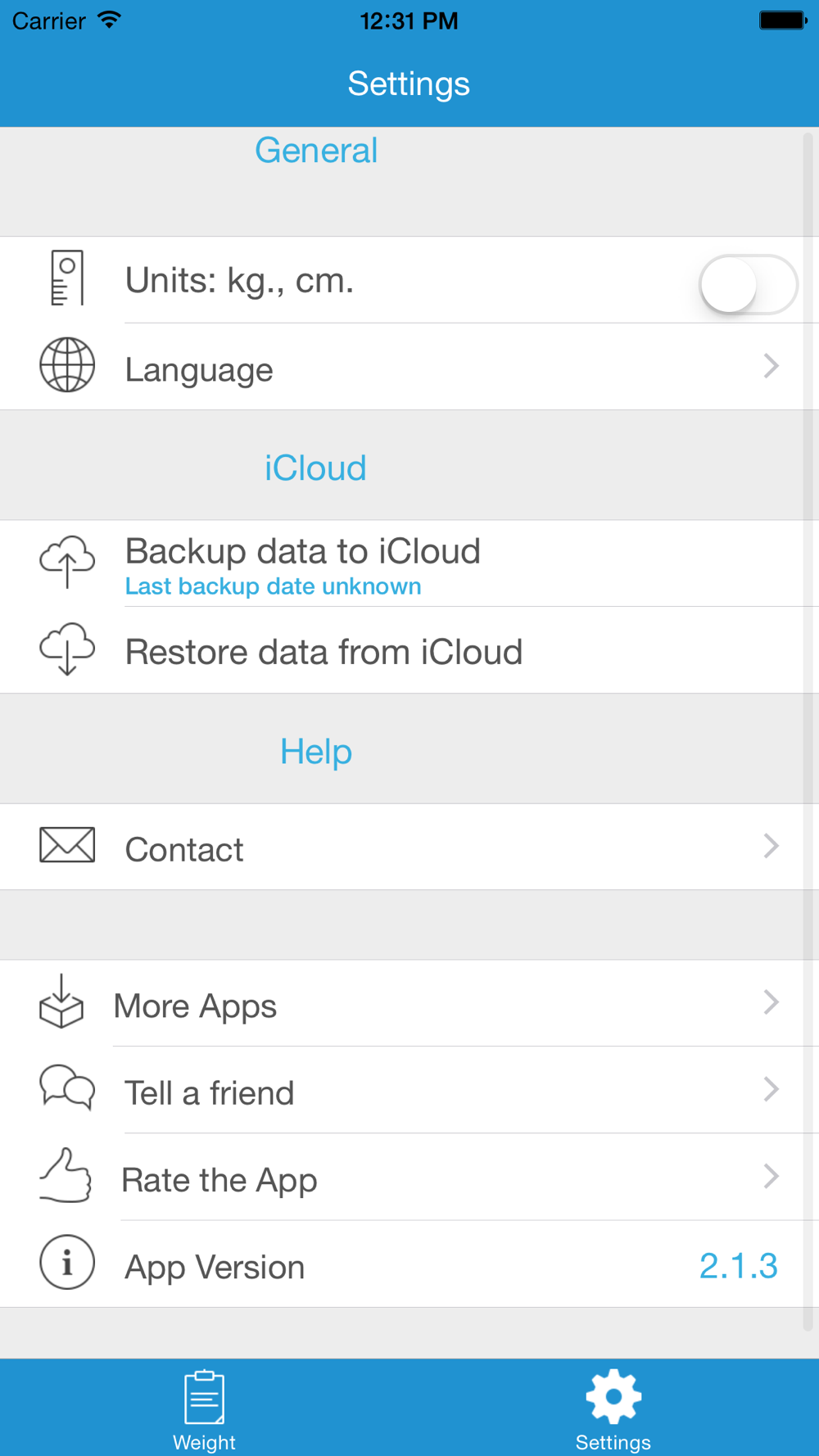Click the More Apps box icon
819x1456 pixels.
[61, 1002]
